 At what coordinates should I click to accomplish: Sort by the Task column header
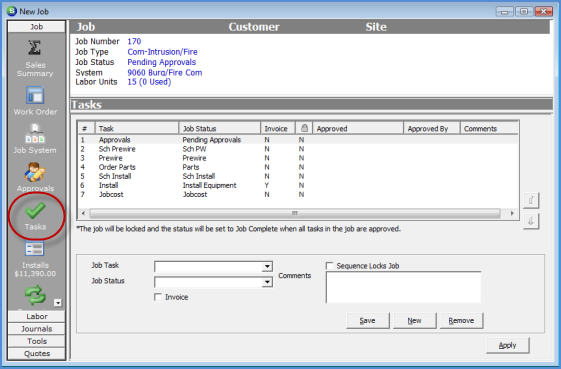[137, 128]
